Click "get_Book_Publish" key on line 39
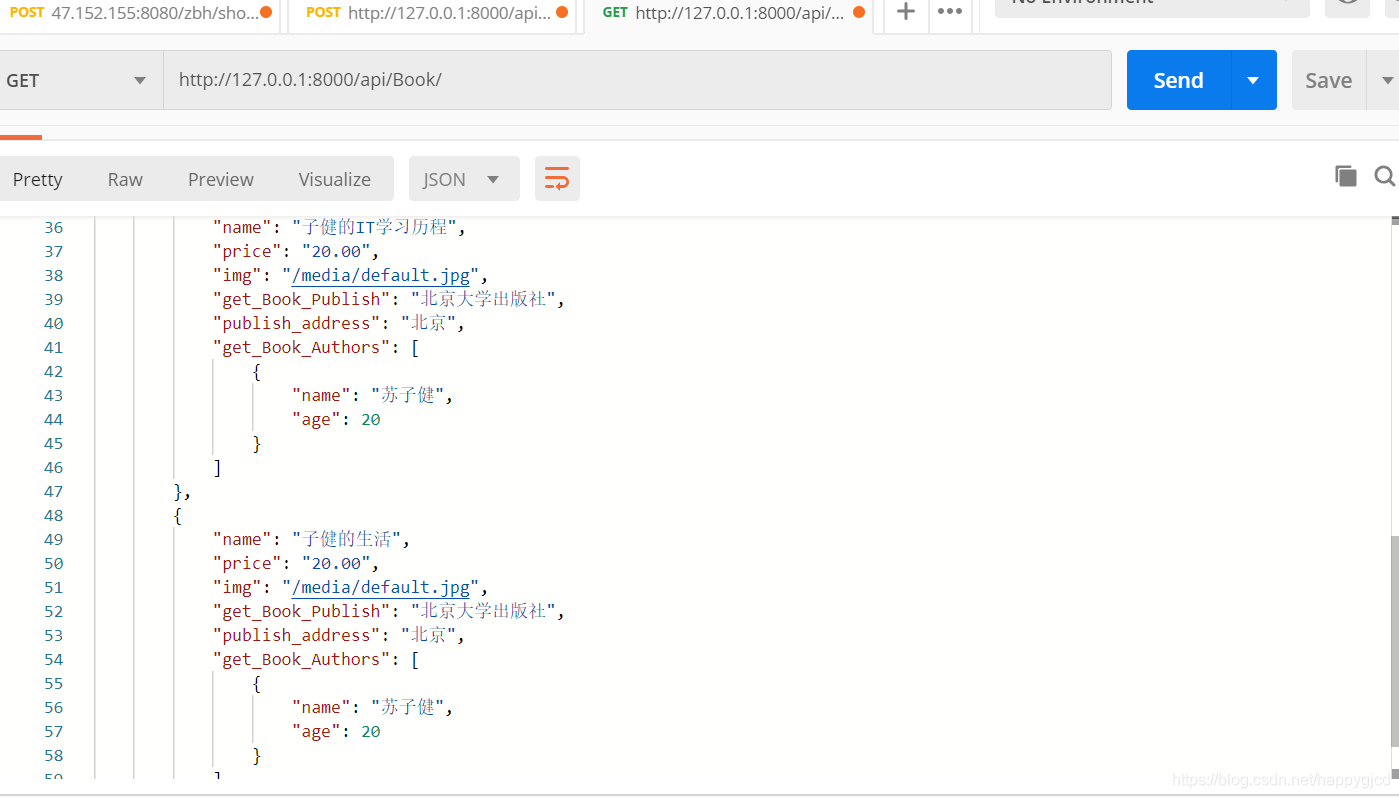Screen dimensions: 1399x798 click(301, 299)
